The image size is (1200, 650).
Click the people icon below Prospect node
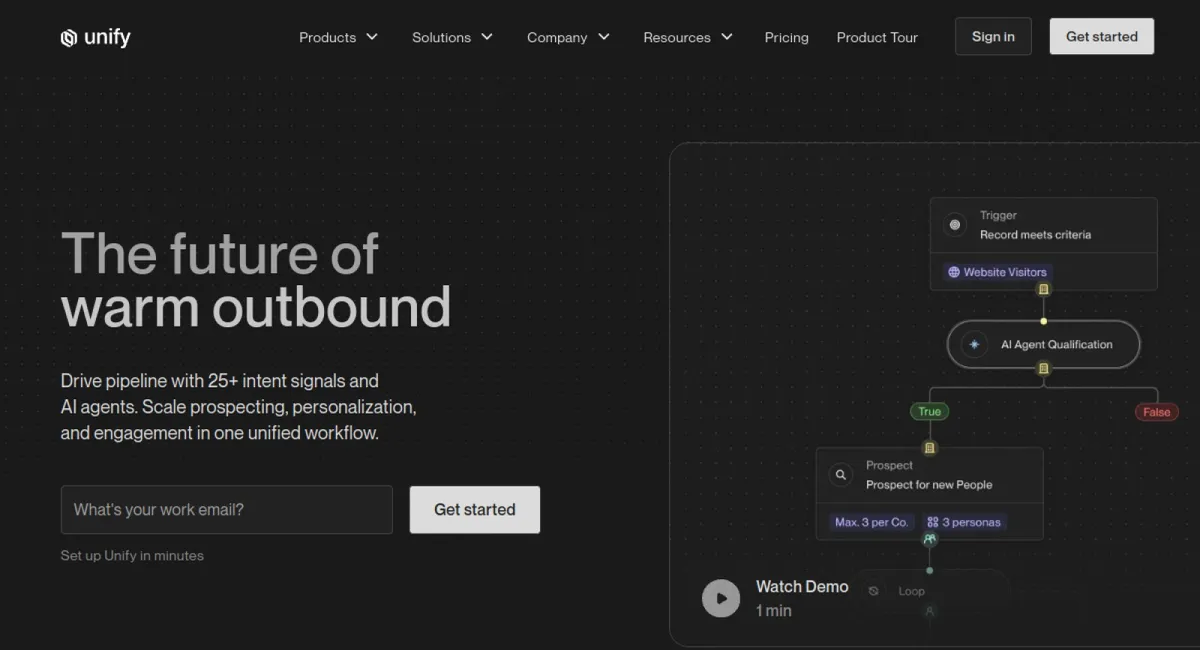click(929, 539)
